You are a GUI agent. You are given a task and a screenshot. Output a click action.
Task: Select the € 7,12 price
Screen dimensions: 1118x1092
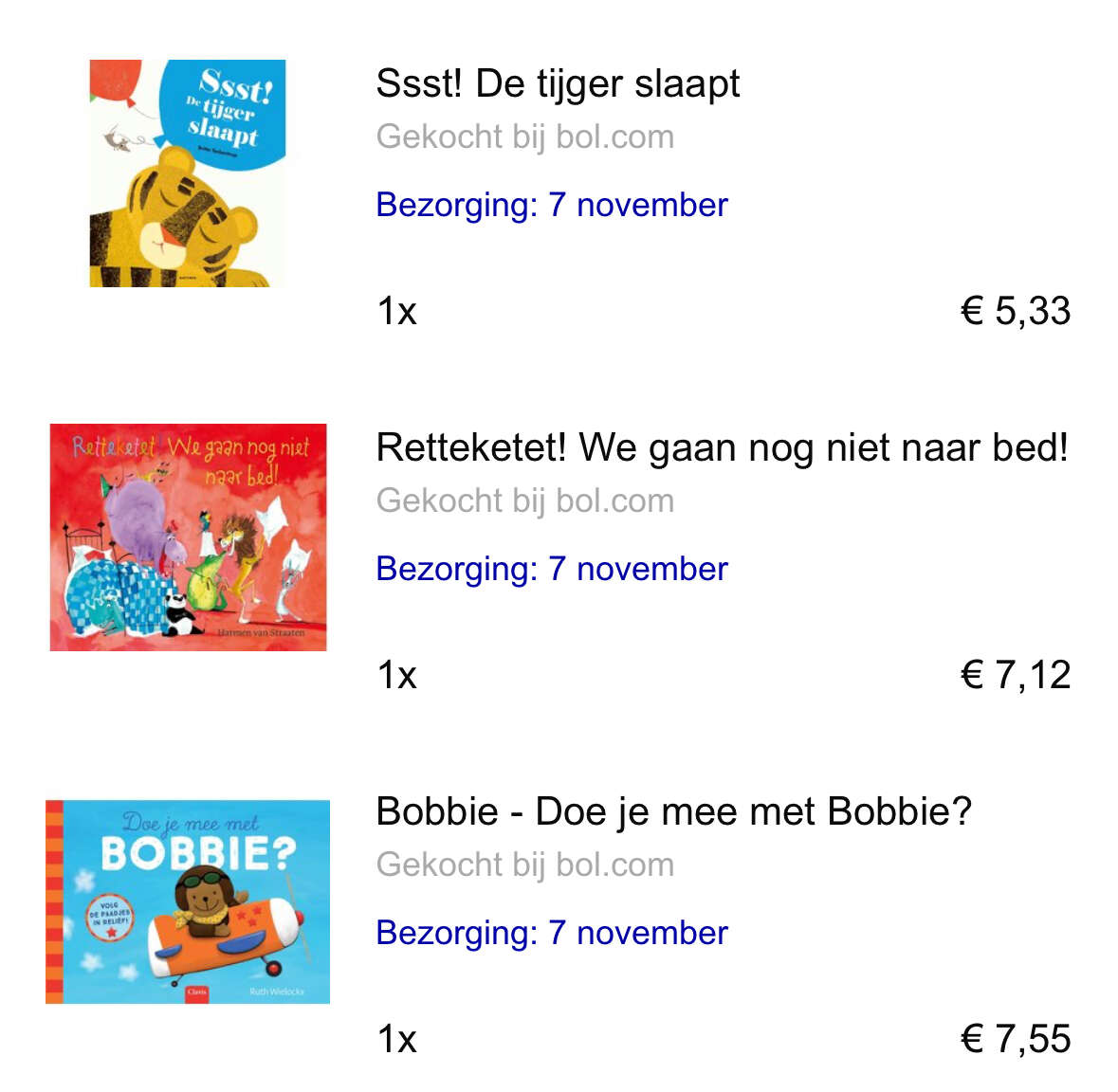click(x=1016, y=676)
